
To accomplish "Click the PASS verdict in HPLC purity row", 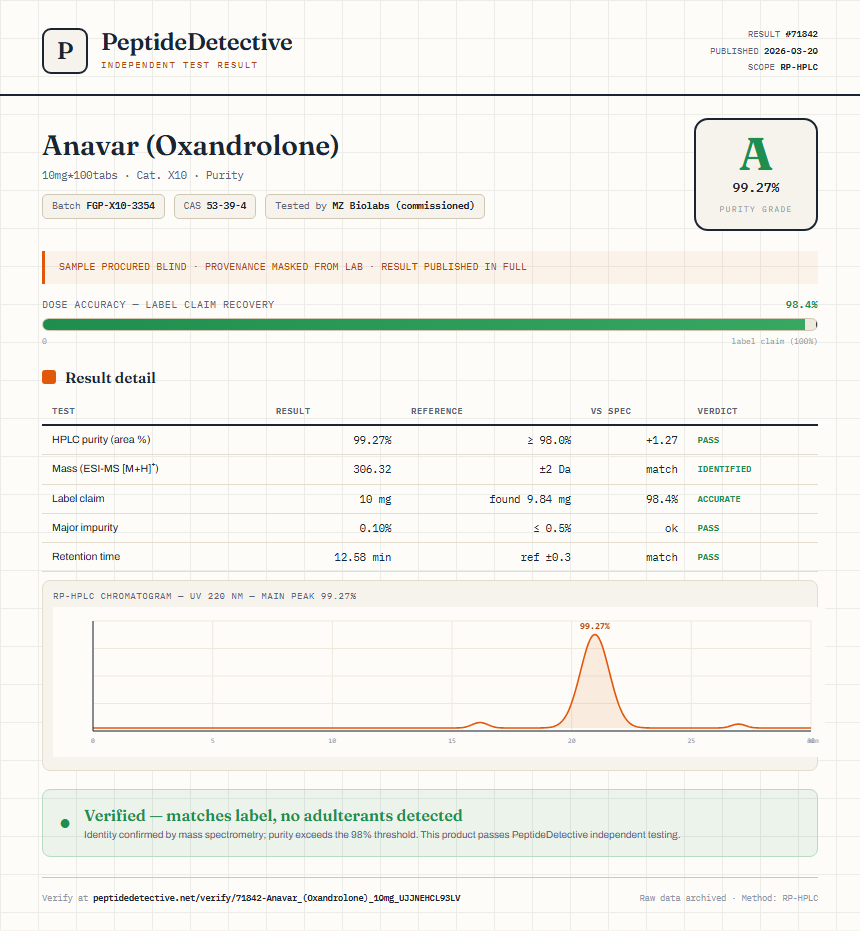I will (708, 440).
